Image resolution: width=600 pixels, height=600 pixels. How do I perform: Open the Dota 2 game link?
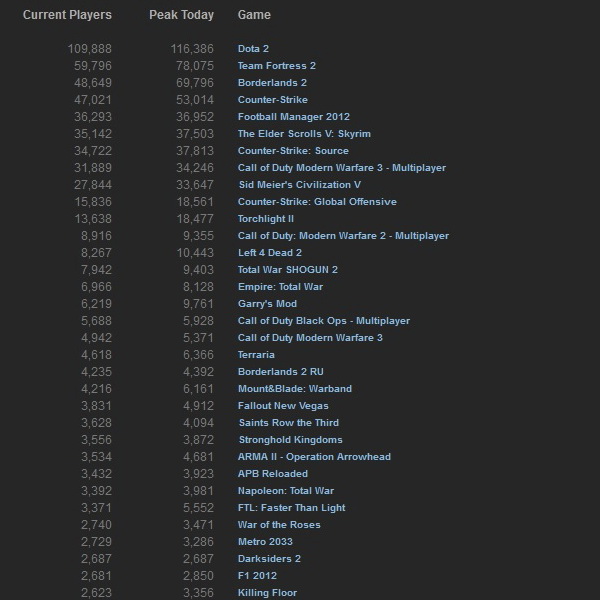(x=253, y=49)
